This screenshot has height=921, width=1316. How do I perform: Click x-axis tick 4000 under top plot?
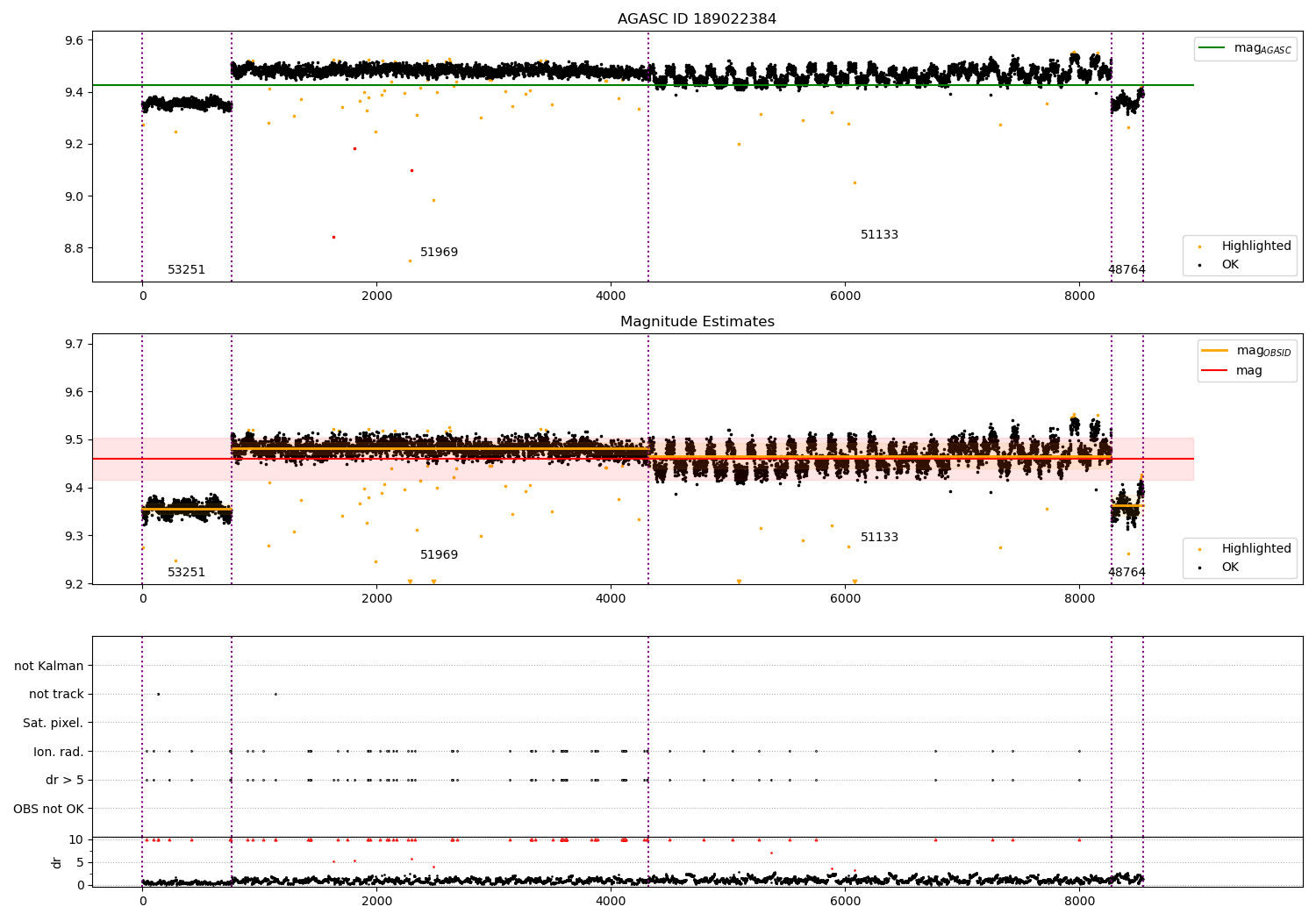tap(611, 296)
